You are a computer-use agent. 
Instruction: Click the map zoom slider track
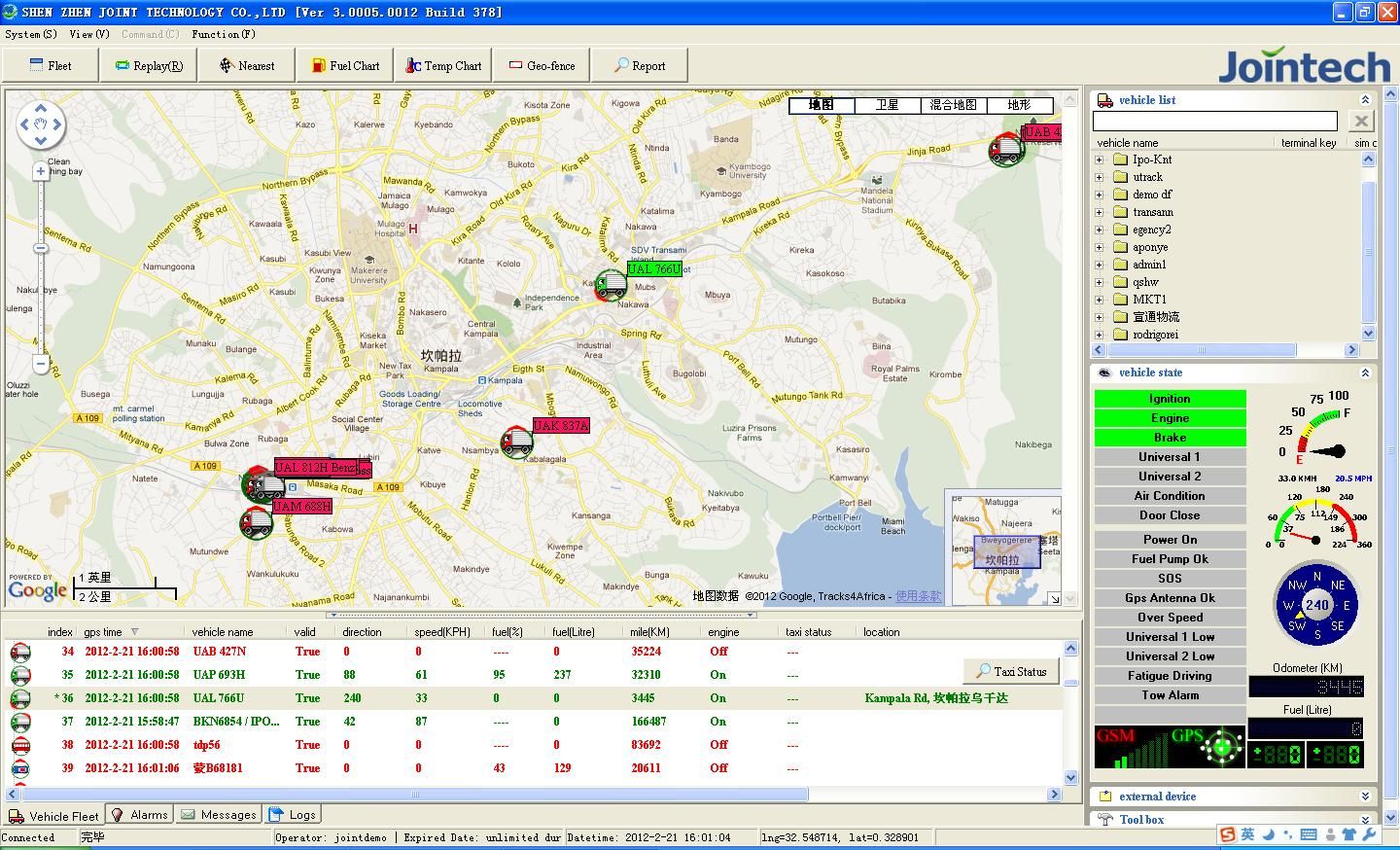pyautogui.click(x=40, y=267)
